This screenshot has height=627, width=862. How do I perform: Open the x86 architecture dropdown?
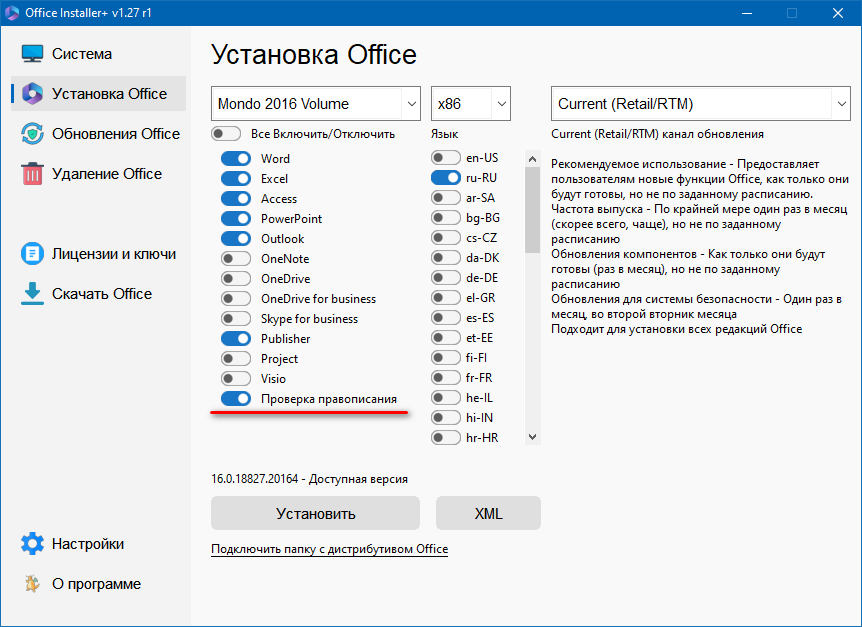click(471, 103)
